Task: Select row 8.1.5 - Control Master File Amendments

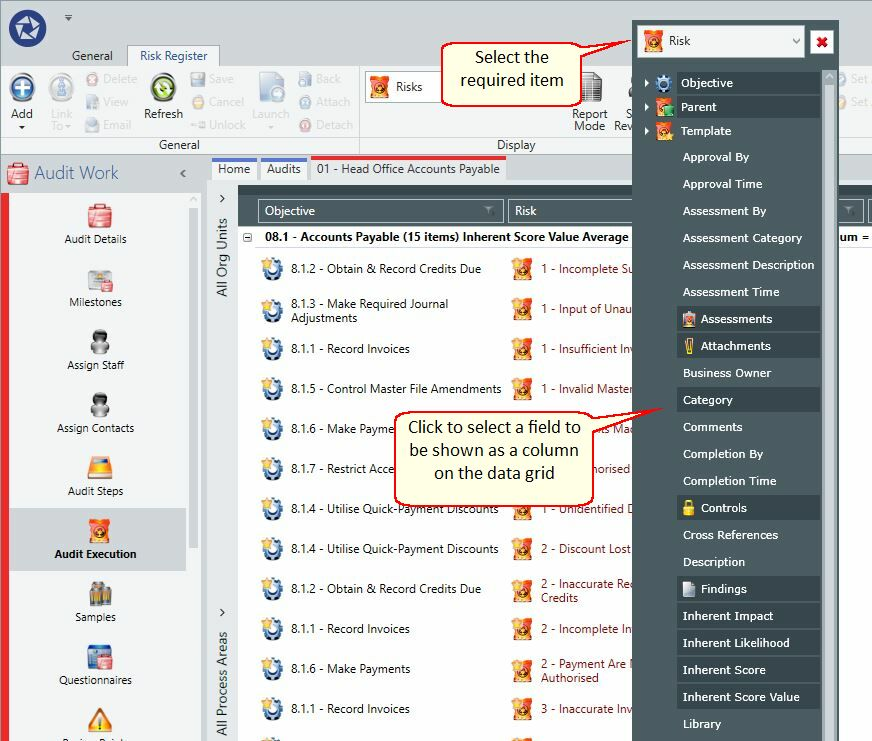Action: 395,389
